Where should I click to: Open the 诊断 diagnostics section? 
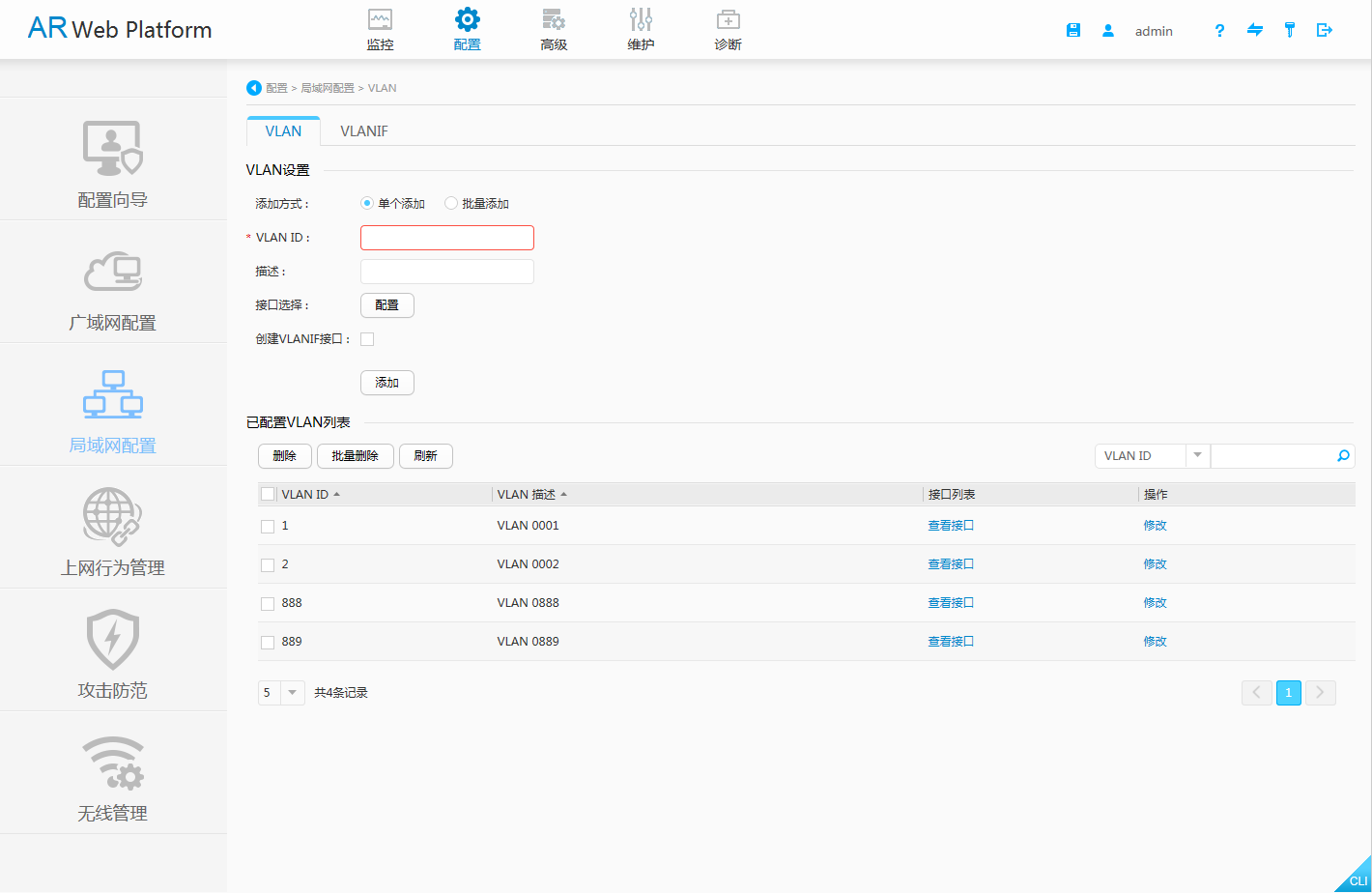tap(728, 30)
